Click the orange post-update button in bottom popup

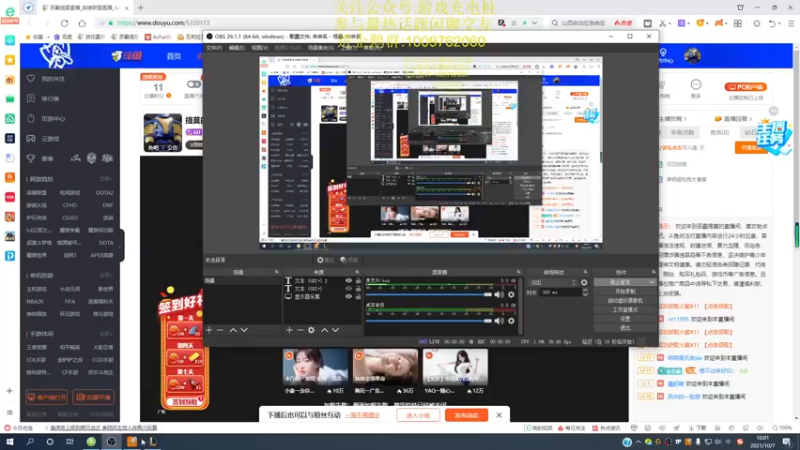[466, 415]
